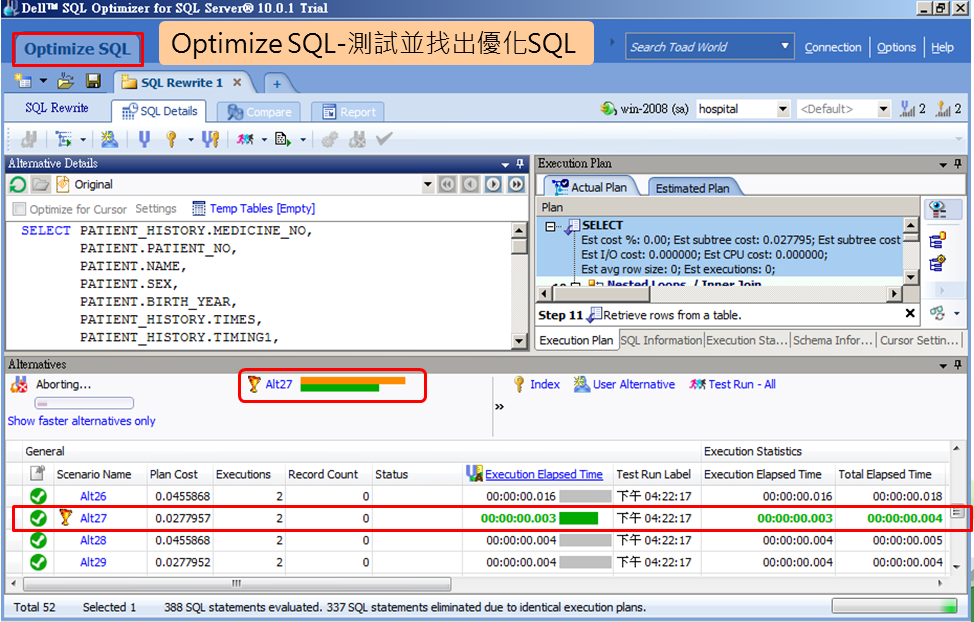Open the Original scenario dropdown arrow
Viewport: 974px width, 622px height.
pos(427,185)
